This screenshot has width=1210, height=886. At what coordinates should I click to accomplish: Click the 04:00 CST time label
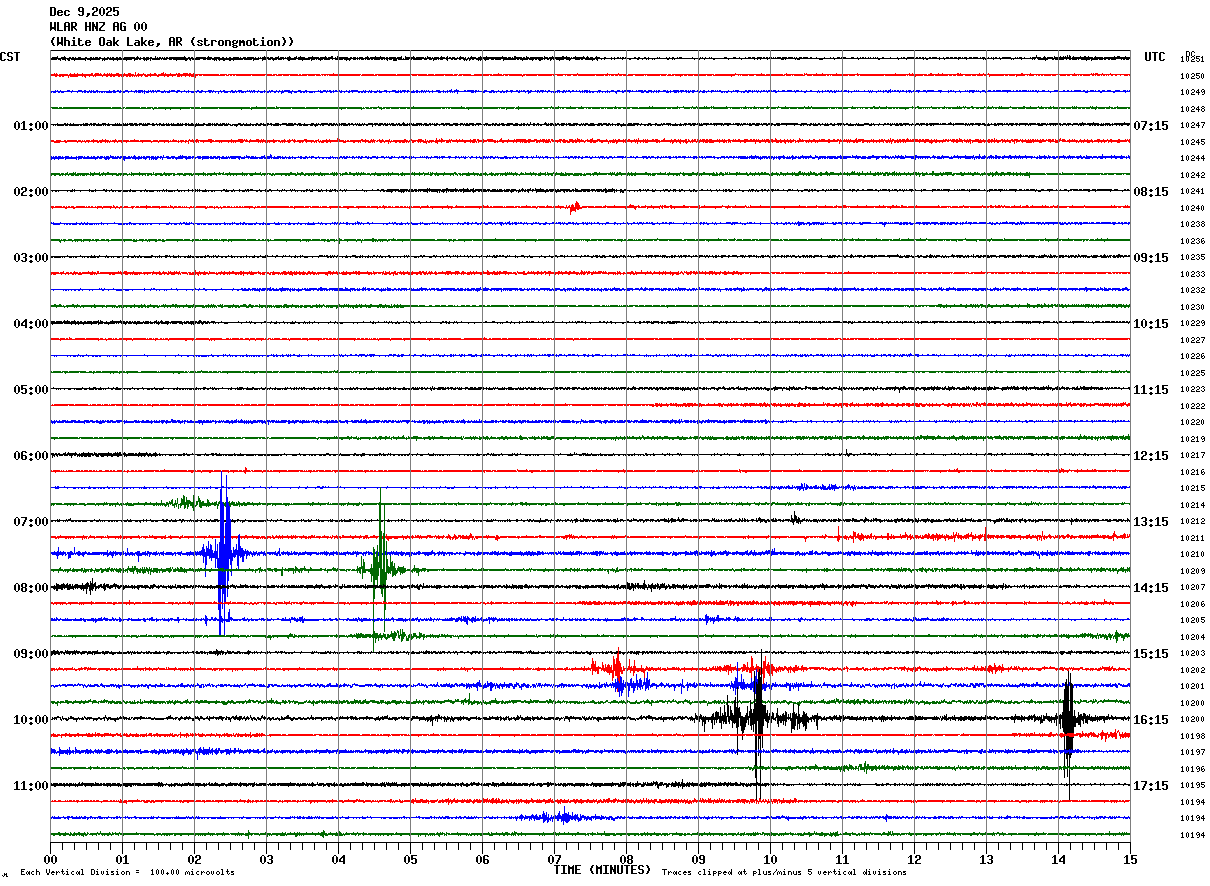30,324
